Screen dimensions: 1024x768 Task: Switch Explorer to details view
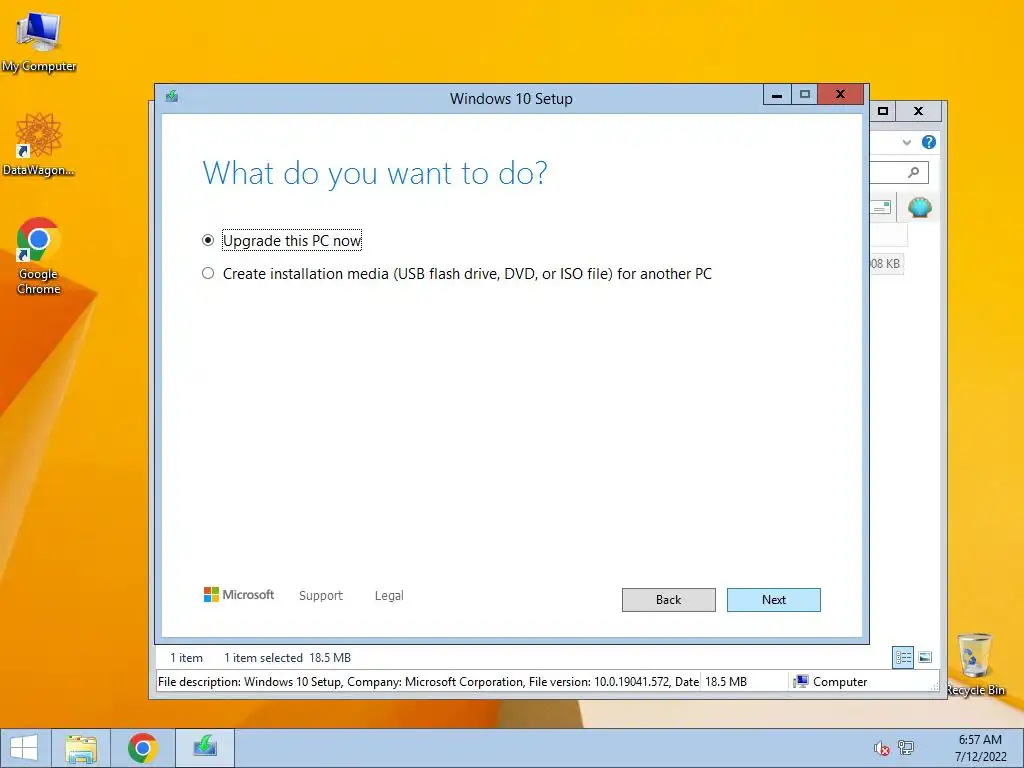coord(903,657)
